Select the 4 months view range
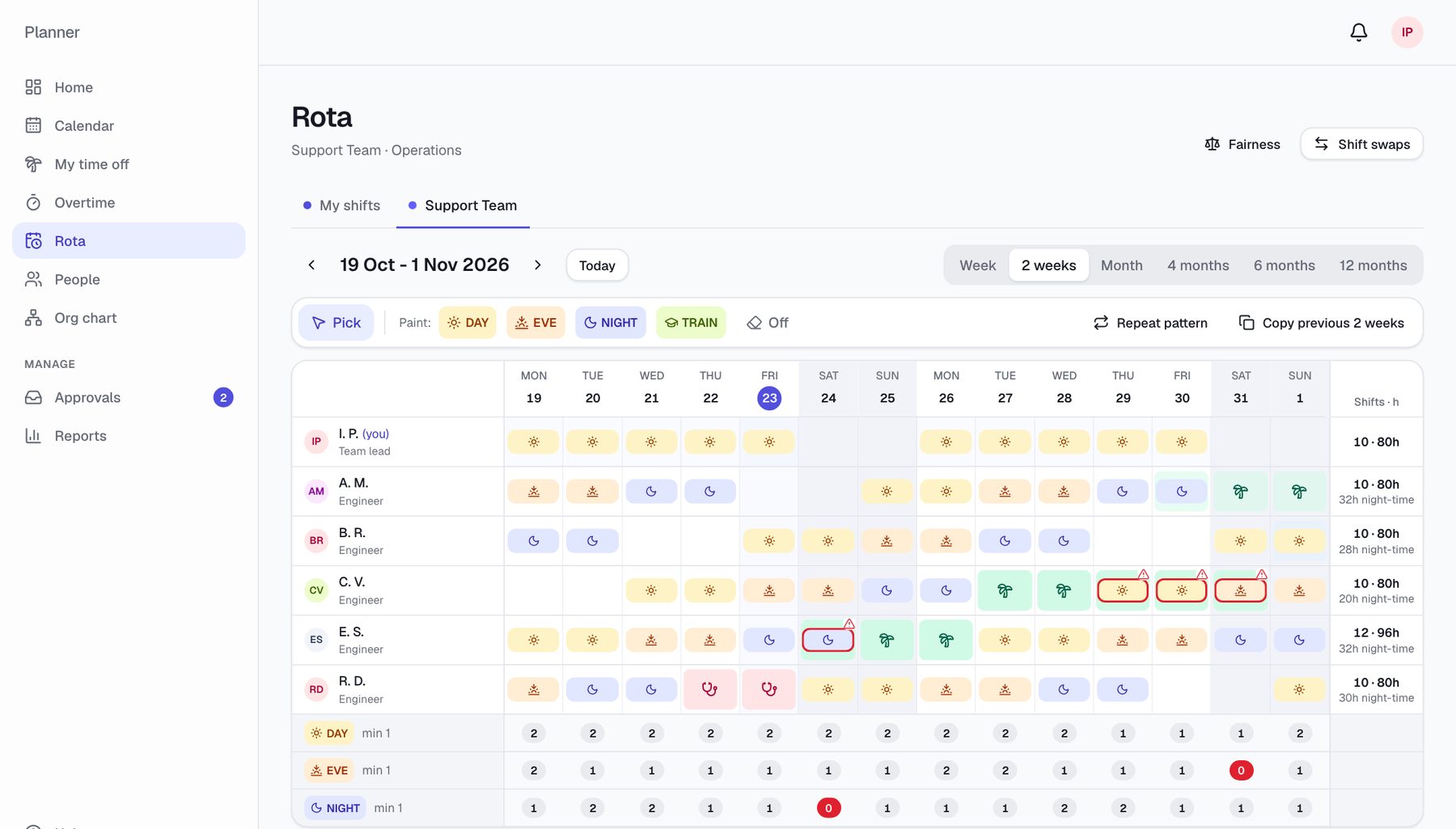This screenshot has width=1456, height=829. point(1198,265)
